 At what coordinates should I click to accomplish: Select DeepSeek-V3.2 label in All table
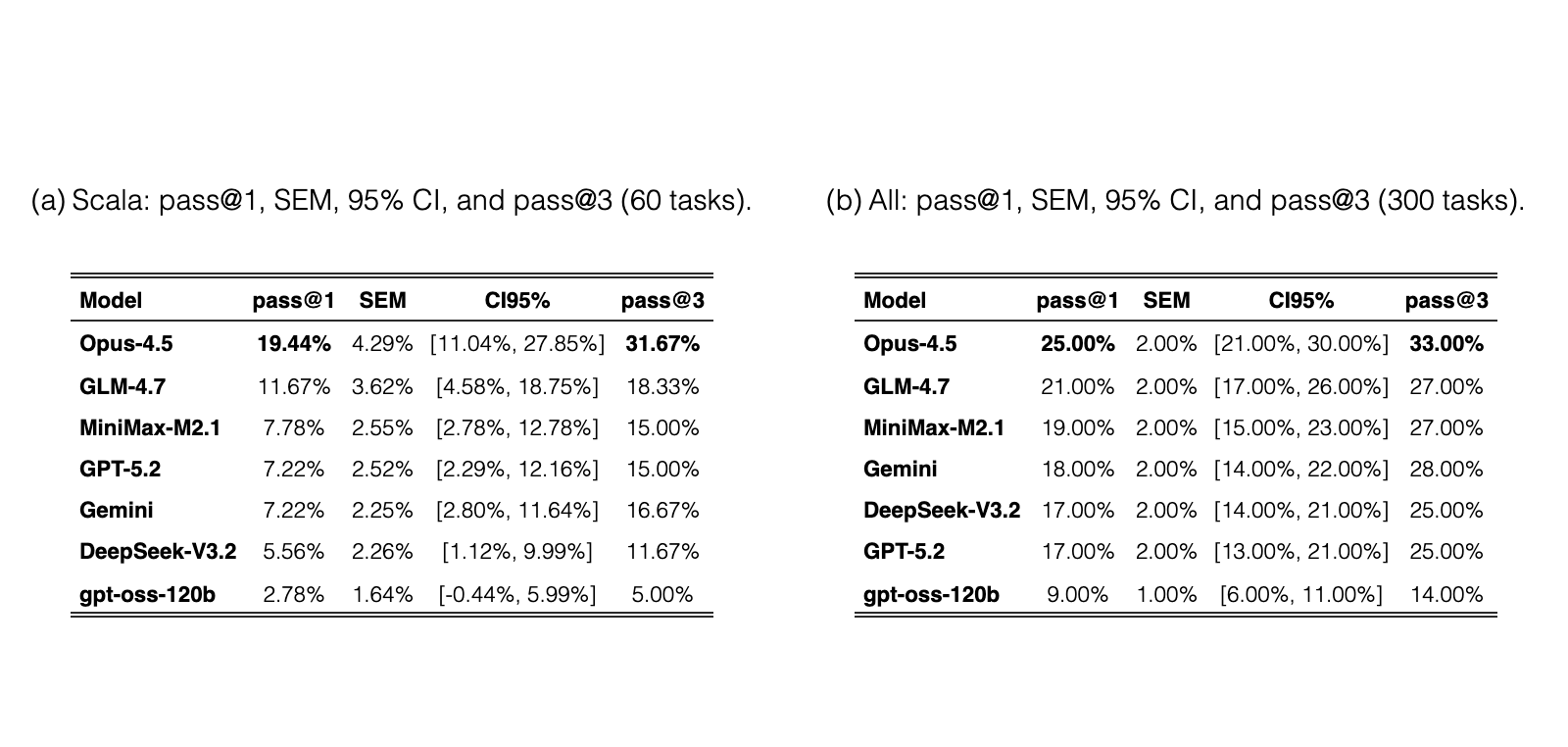[942, 511]
